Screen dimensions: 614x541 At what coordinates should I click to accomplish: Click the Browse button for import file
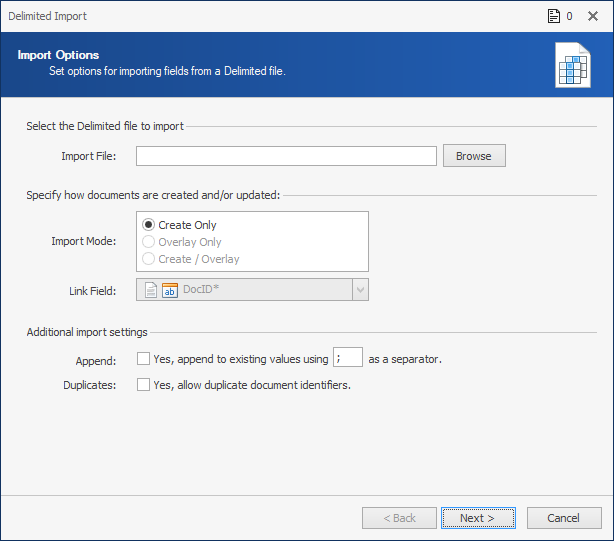click(x=474, y=156)
